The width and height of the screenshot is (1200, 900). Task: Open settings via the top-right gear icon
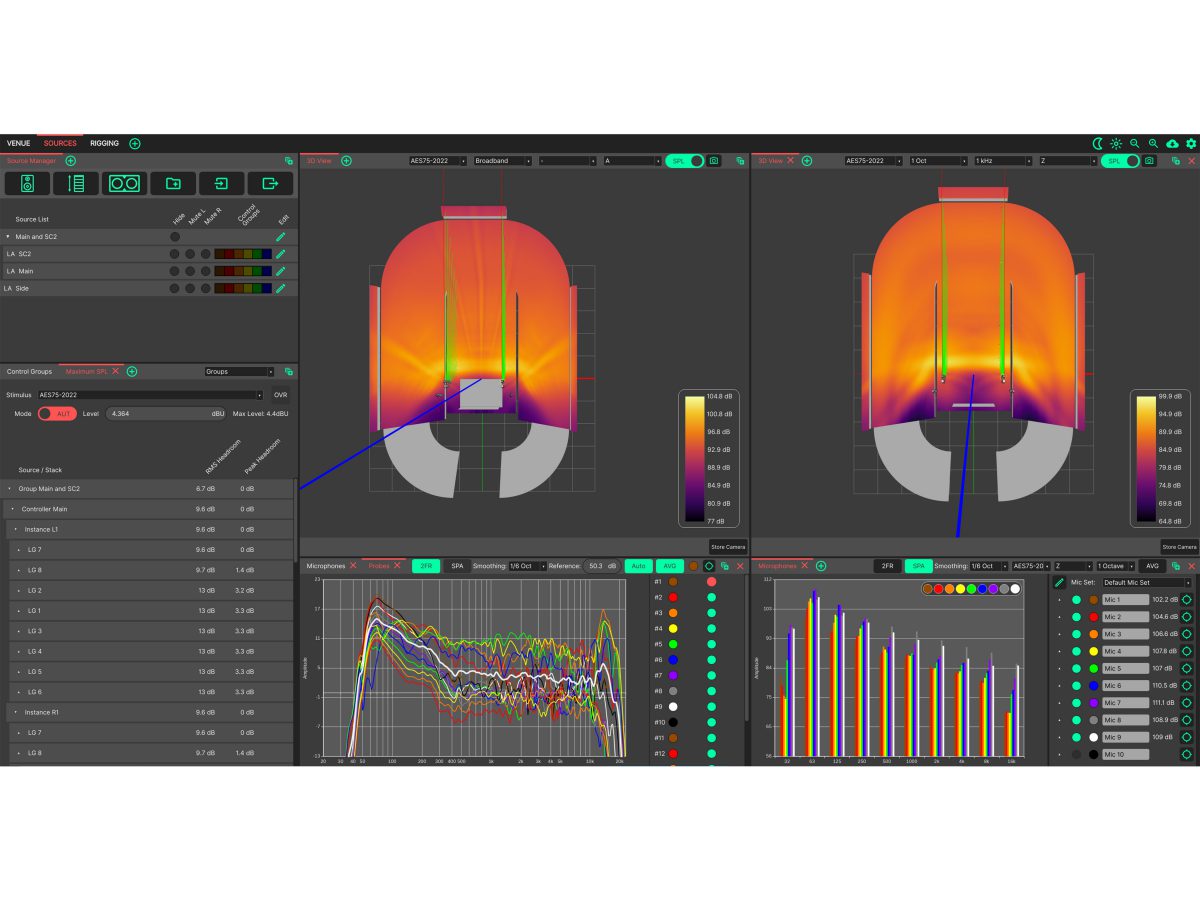point(1191,144)
